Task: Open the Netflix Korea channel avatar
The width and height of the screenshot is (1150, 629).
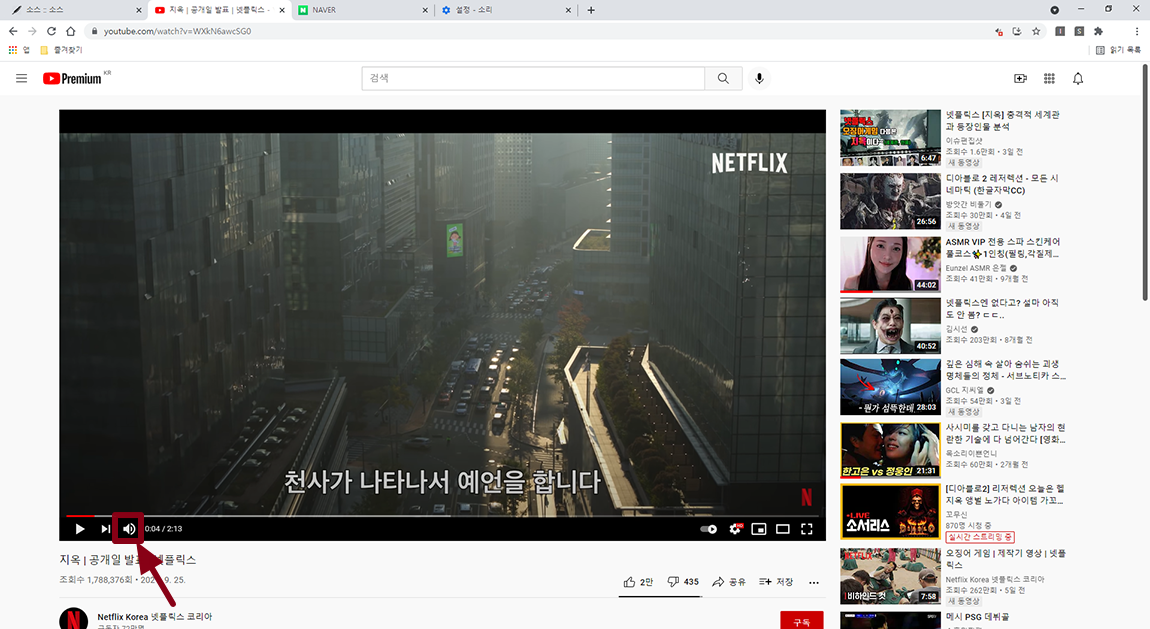Action: click(x=73, y=620)
